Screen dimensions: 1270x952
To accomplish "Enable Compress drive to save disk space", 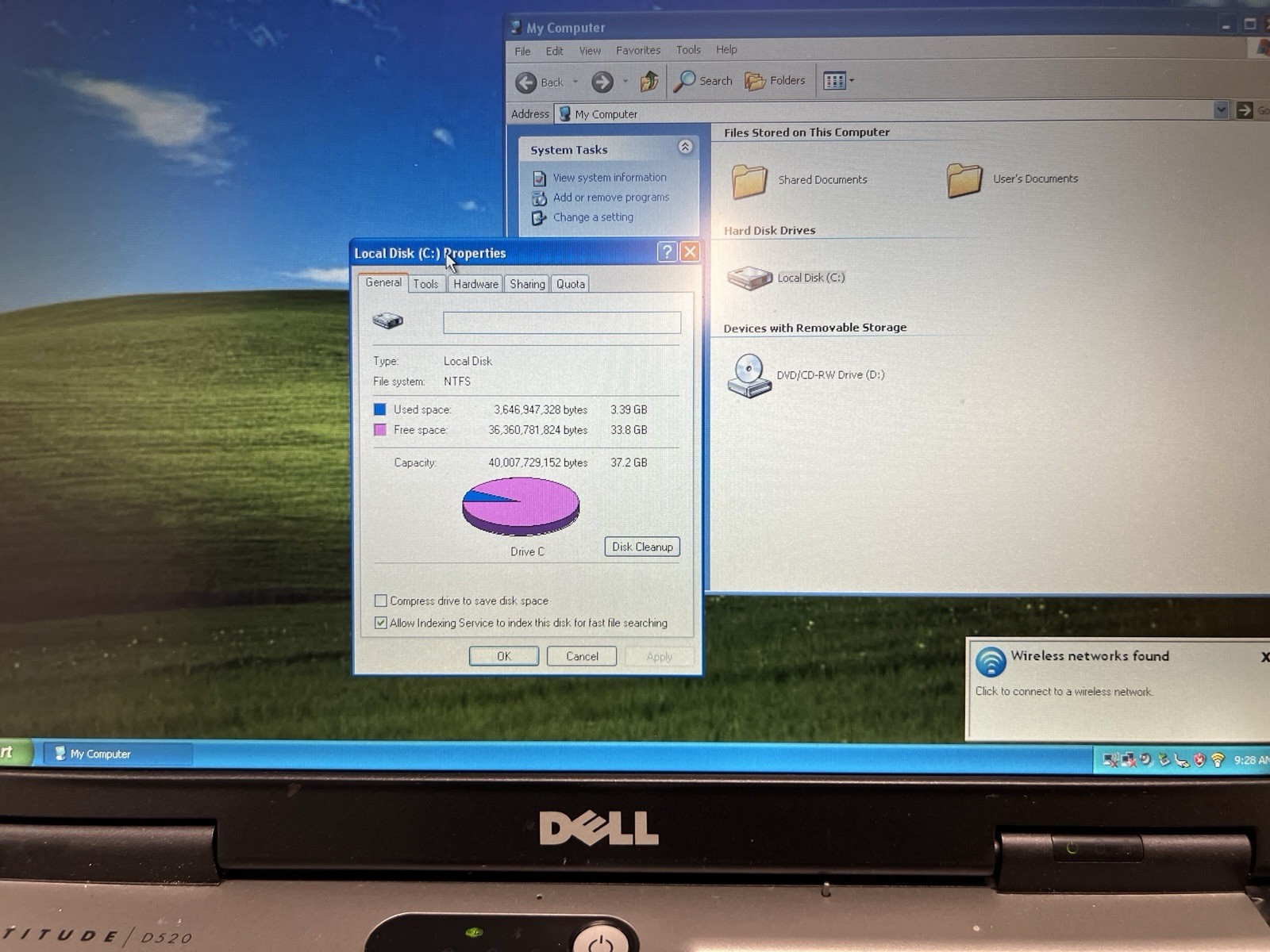I will pyautogui.click(x=380, y=601).
